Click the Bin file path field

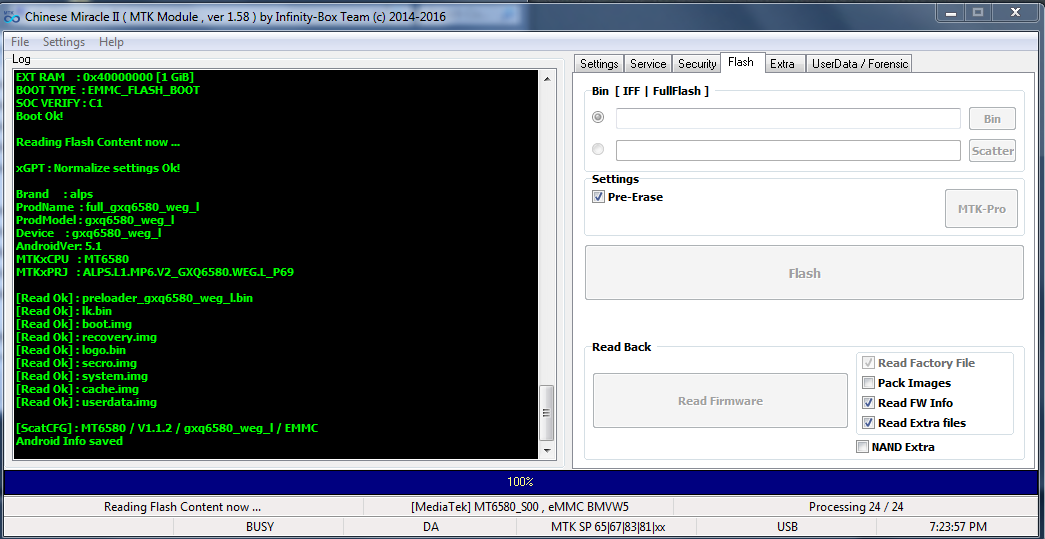[x=788, y=119]
